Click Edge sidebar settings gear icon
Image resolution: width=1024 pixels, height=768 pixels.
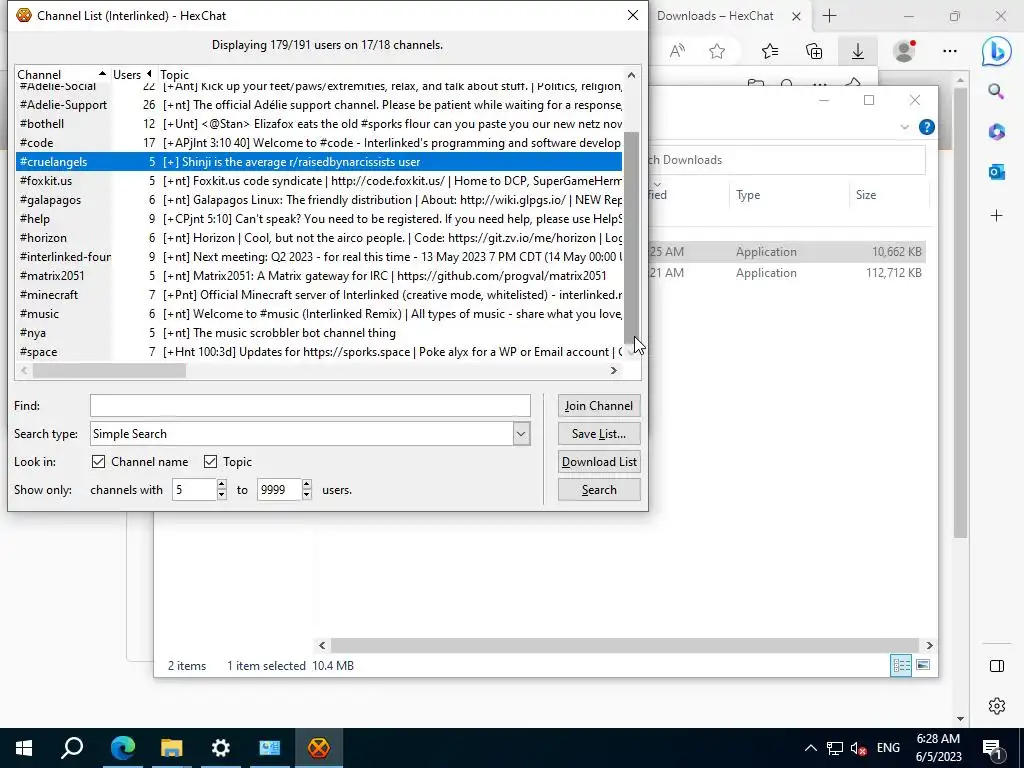(x=997, y=706)
